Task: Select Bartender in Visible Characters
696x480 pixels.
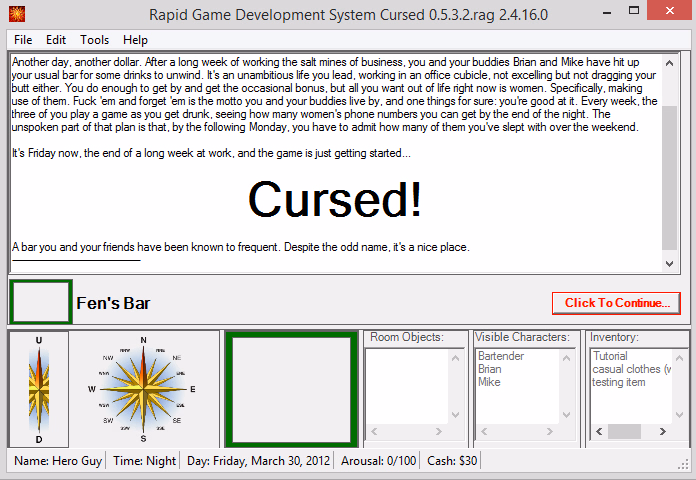Action: 501,356
